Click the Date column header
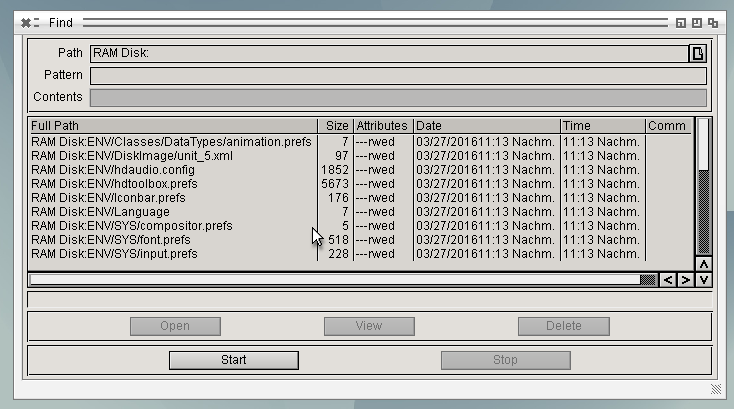Image resolution: width=734 pixels, height=409 pixels. (485, 126)
